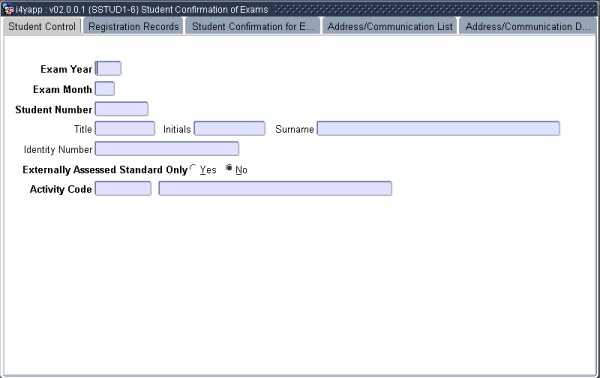The image size is (600, 378).
Task: Click the 'Student Confirmation of Exams' window title
Action: pos(205,10)
